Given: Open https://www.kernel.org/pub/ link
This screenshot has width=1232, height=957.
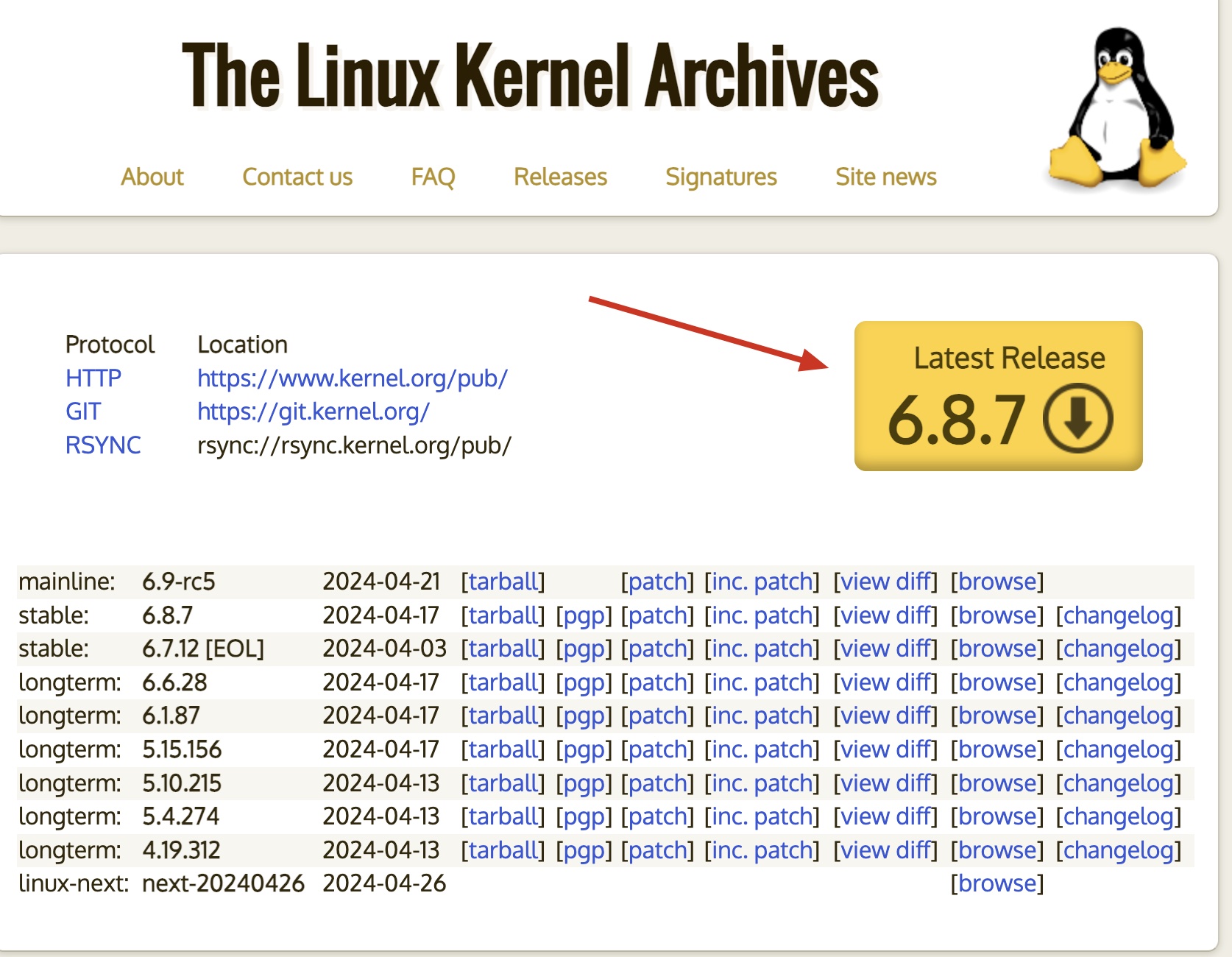Looking at the screenshot, I should (x=353, y=378).
